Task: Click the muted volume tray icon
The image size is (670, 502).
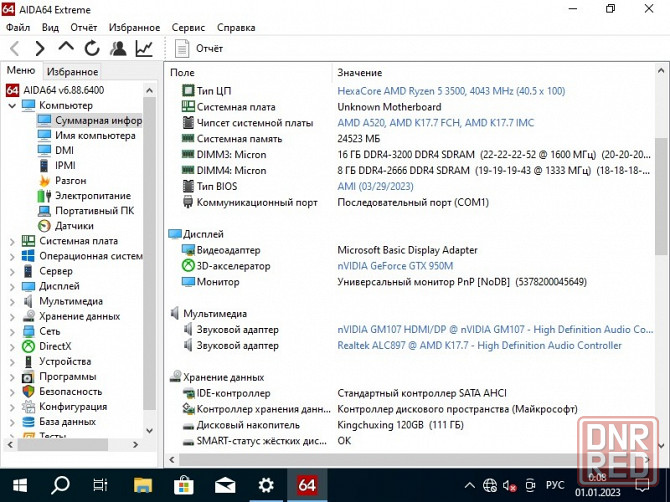Action: pyautogui.click(x=509, y=486)
